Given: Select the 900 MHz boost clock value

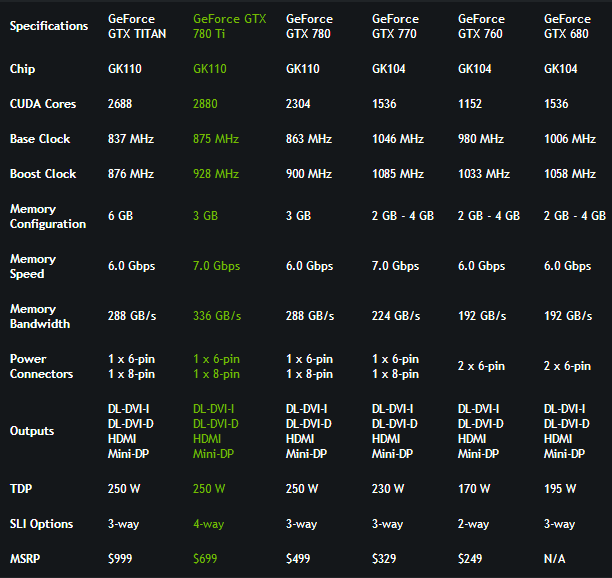Looking at the screenshot, I should (x=309, y=174).
